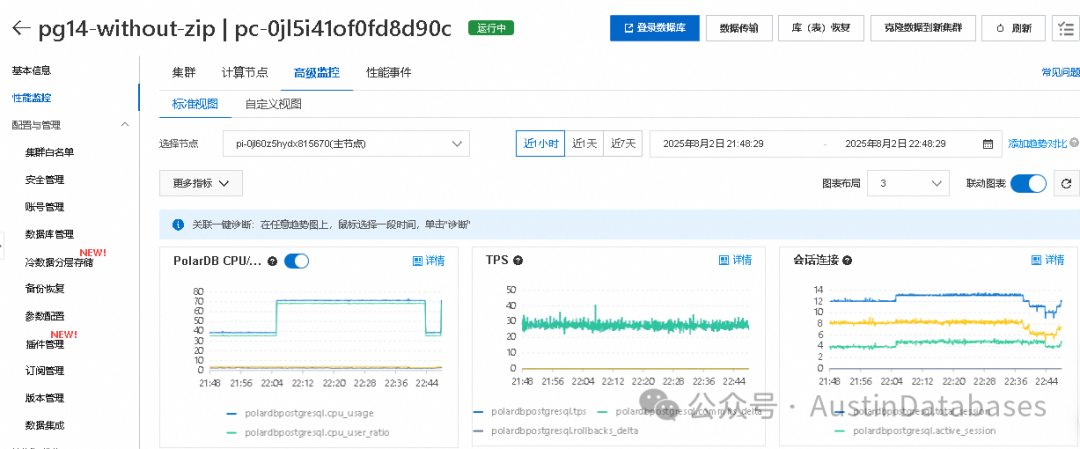The width and height of the screenshot is (1080, 449).
Task: Open 详情 for the 会话连接 chart
Action: (x=1048, y=260)
